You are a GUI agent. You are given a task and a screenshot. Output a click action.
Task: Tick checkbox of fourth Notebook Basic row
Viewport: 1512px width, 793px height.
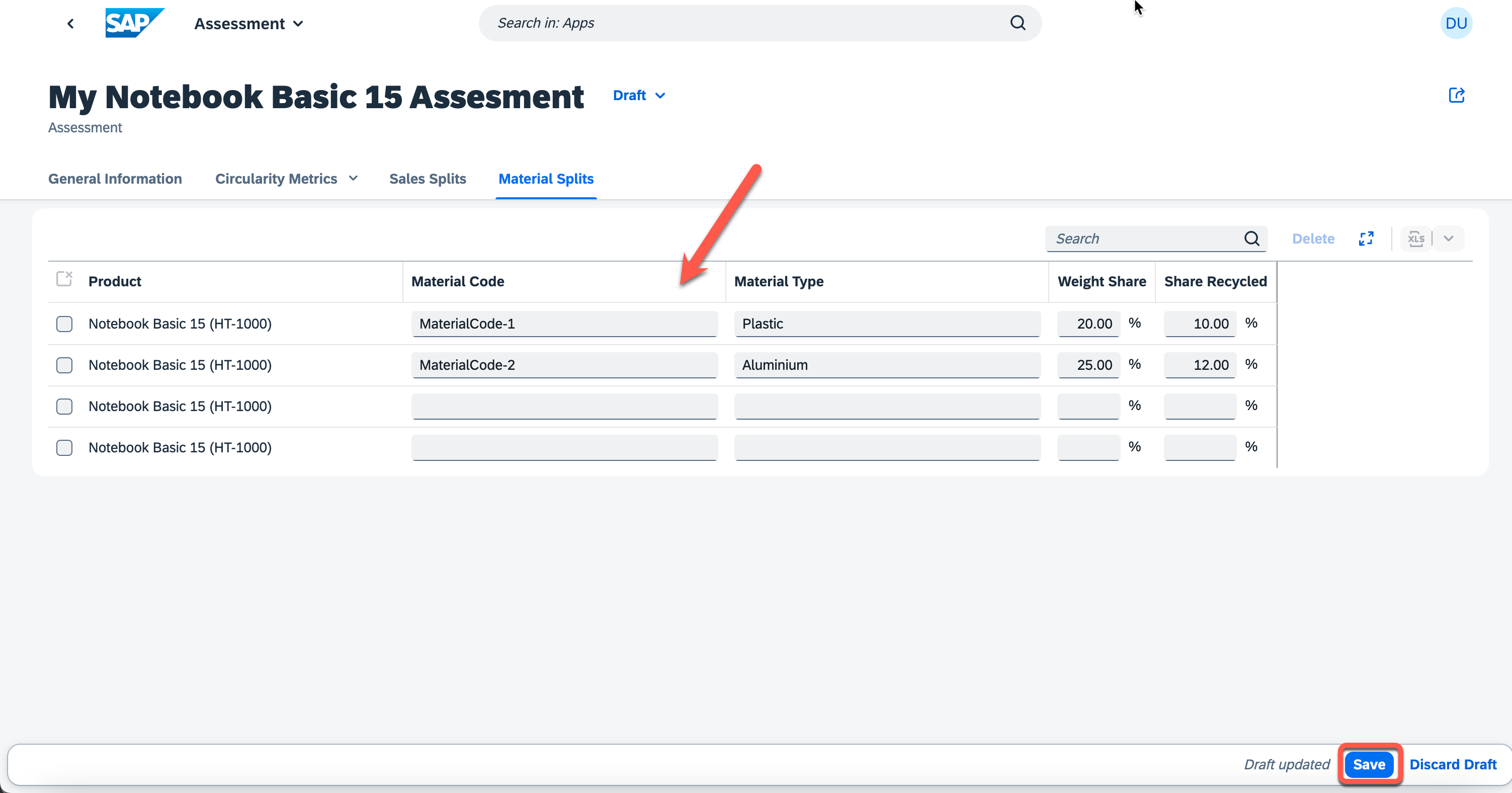[x=64, y=447]
